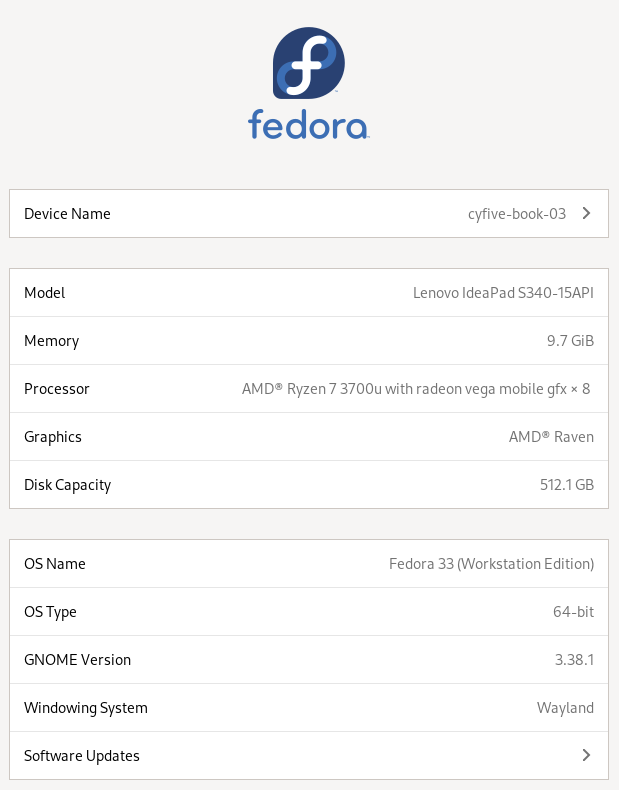
Task: Click the Disk Capacity row
Action: click(x=309, y=484)
